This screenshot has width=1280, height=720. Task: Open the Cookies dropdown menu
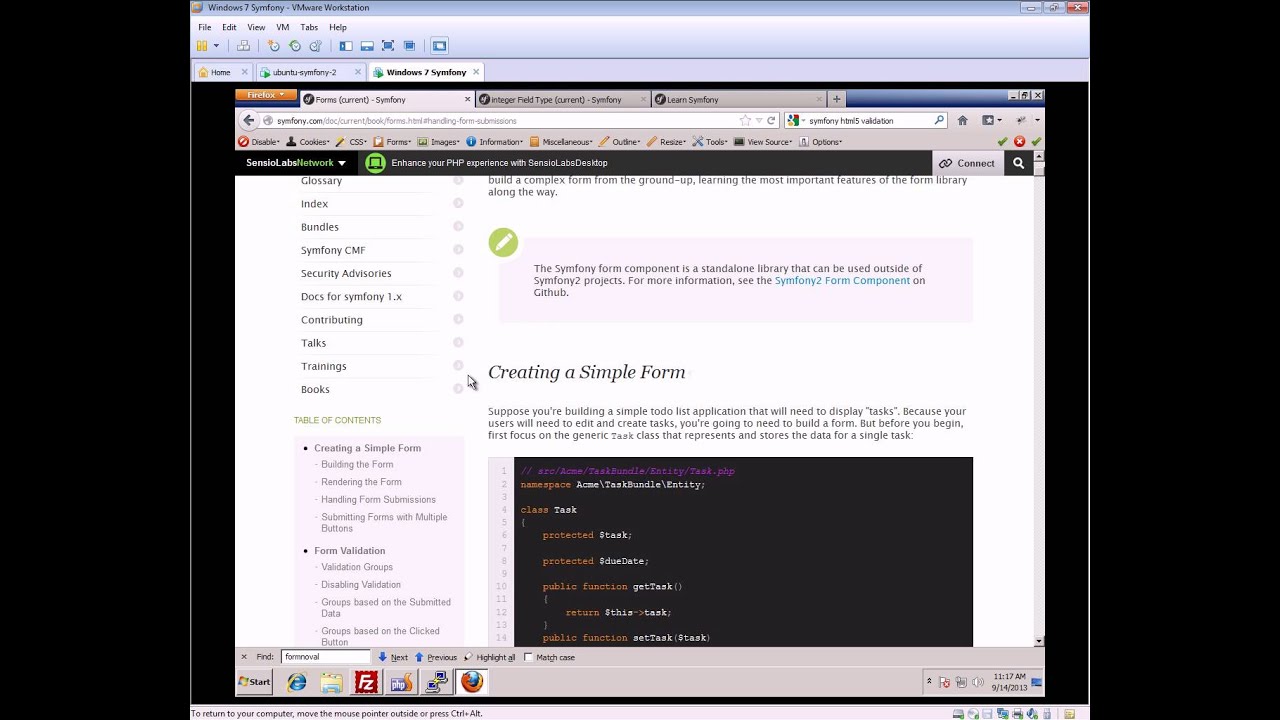[308, 142]
